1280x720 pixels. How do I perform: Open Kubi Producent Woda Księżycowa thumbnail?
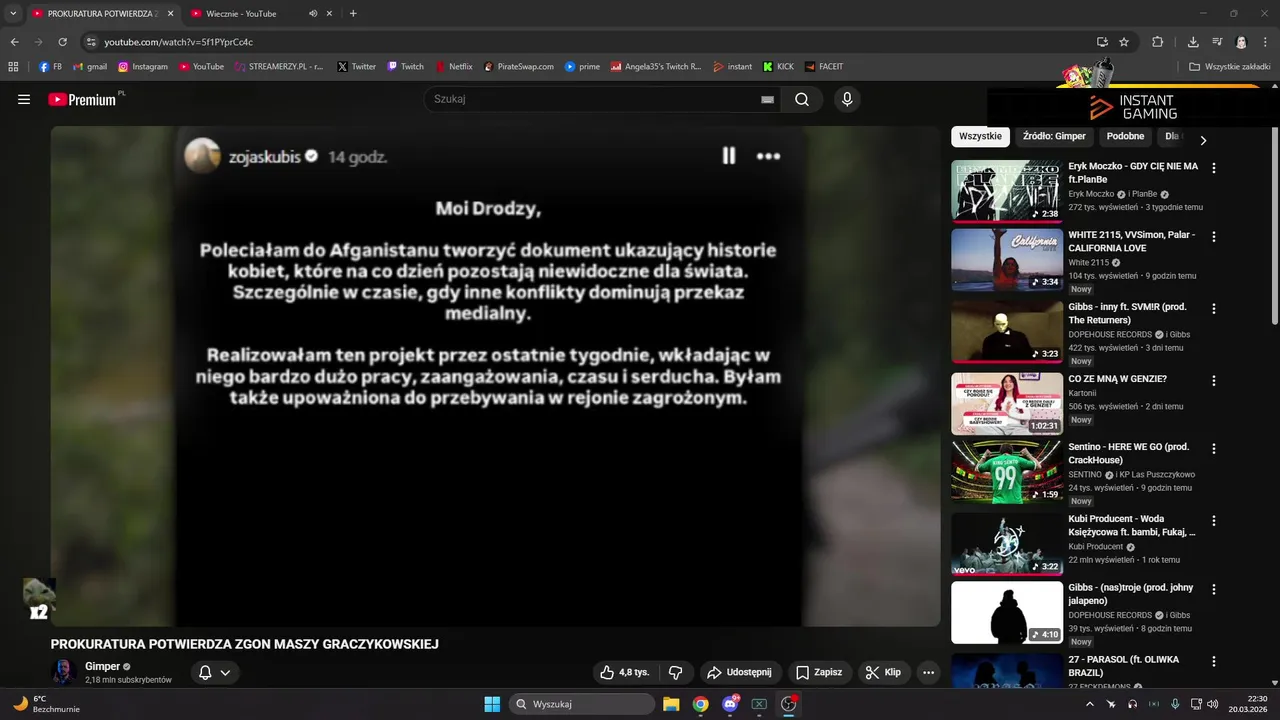point(1006,544)
